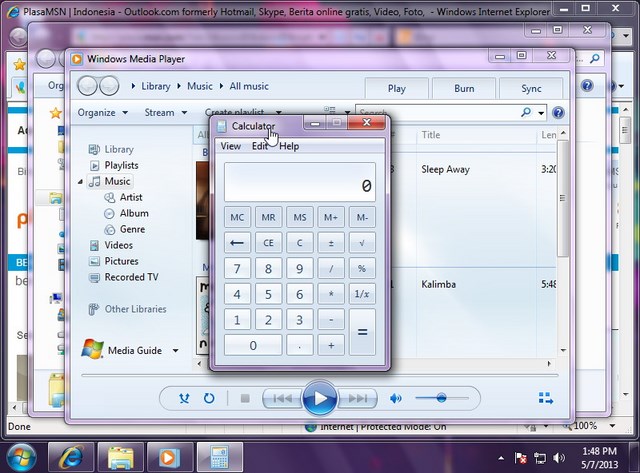Mute the Media Player volume

click(396, 398)
